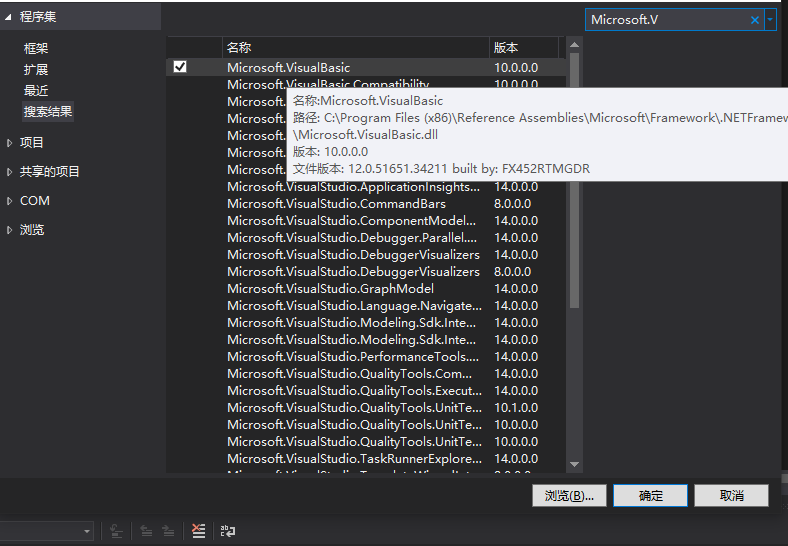
Task: Uncheck the Microsoft.VisualBasic assembly checkbox
Action: 180,66
